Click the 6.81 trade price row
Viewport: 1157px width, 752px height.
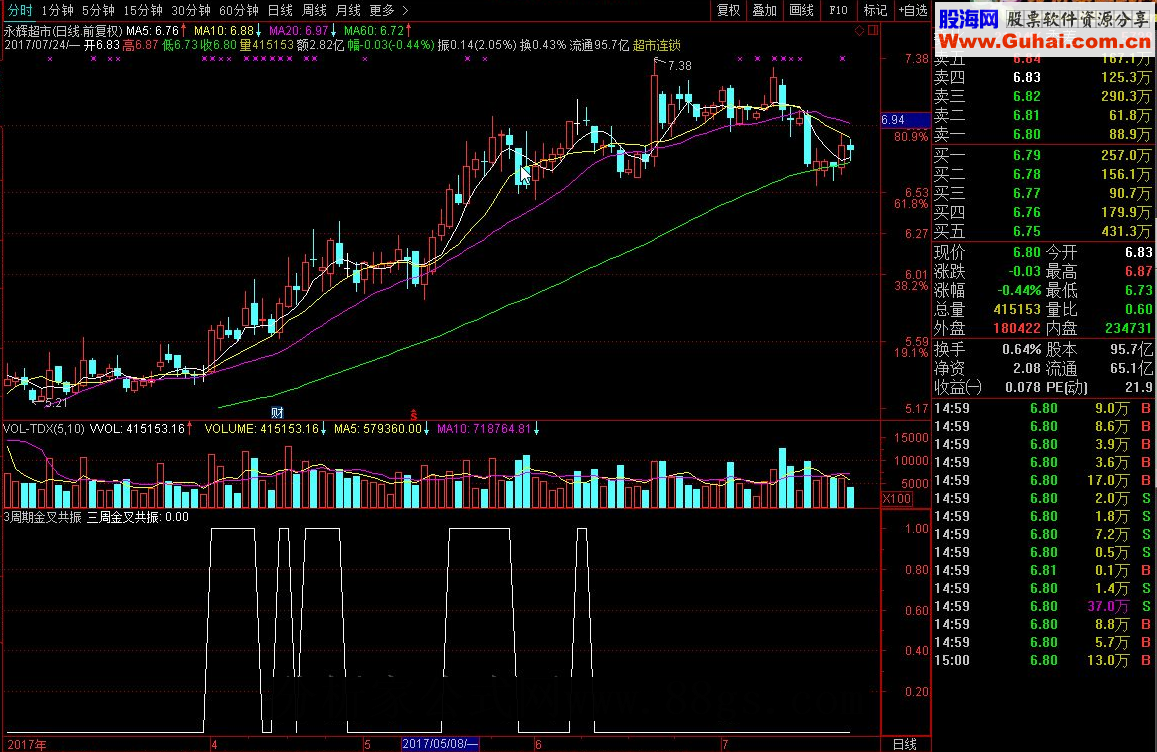pyautogui.click(x=1043, y=570)
